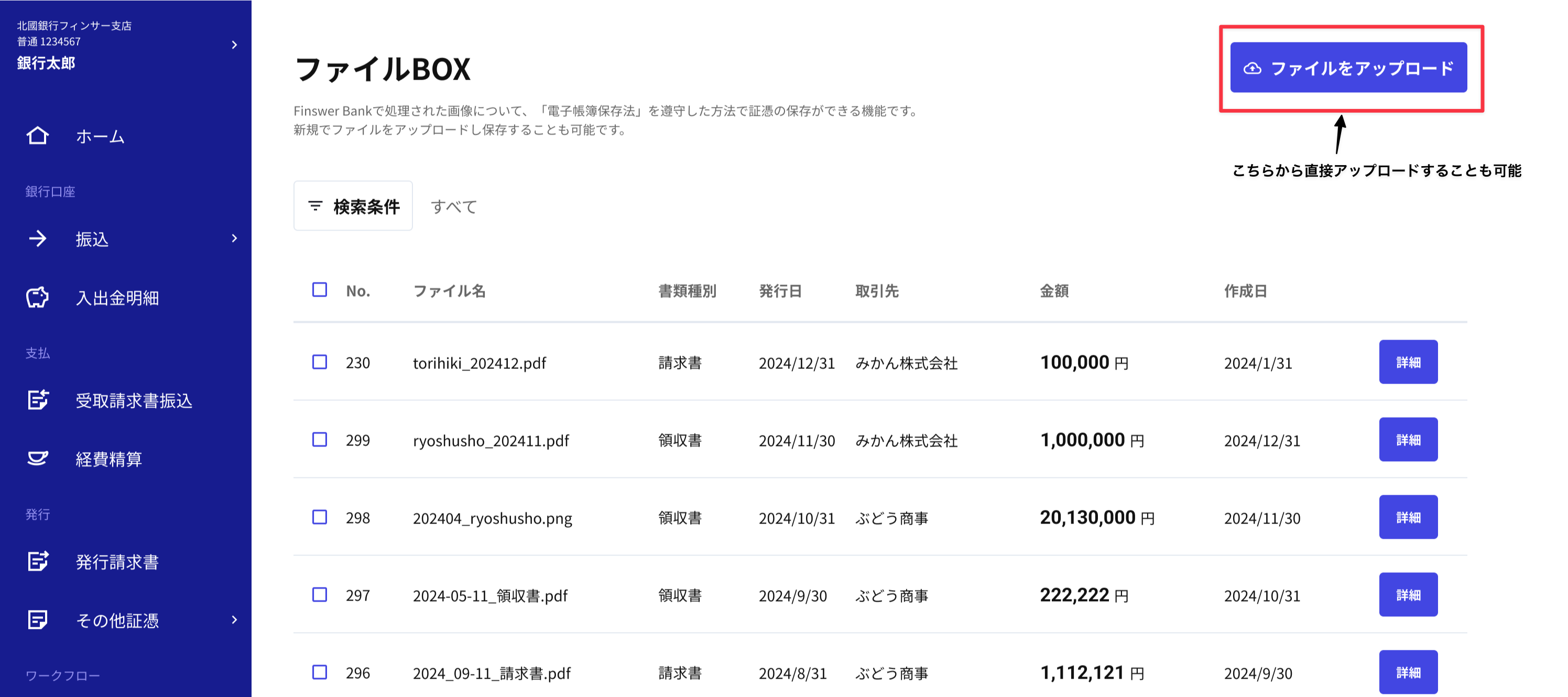
Task: Select checkbox for row No. 298
Action: pos(320,517)
